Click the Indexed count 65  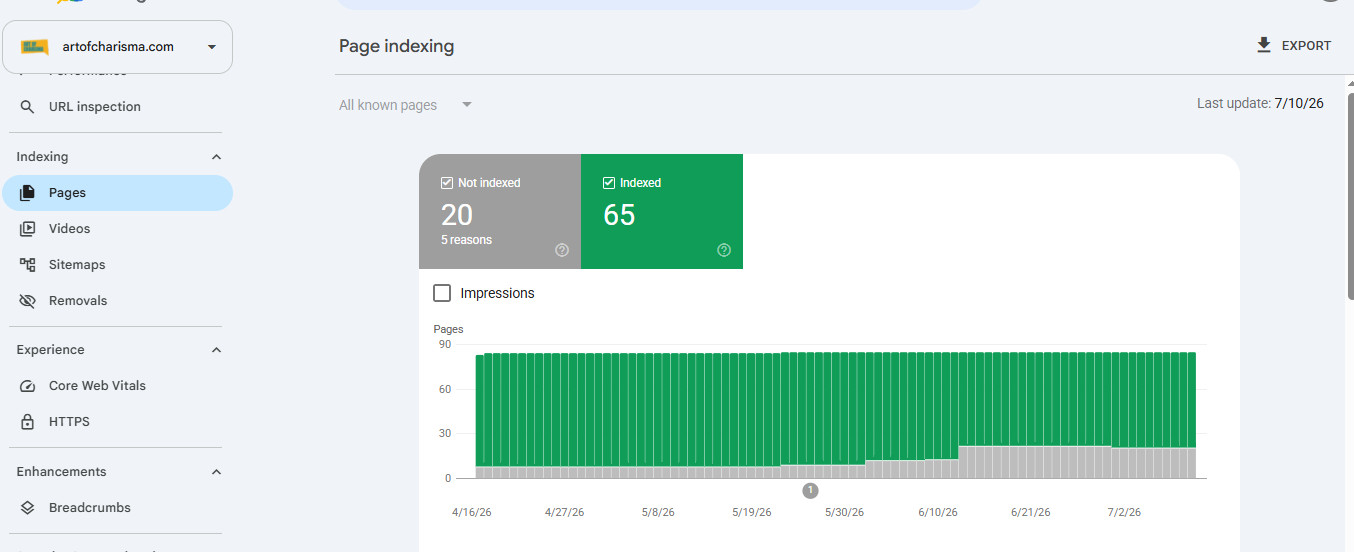click(x=619, y=214)
